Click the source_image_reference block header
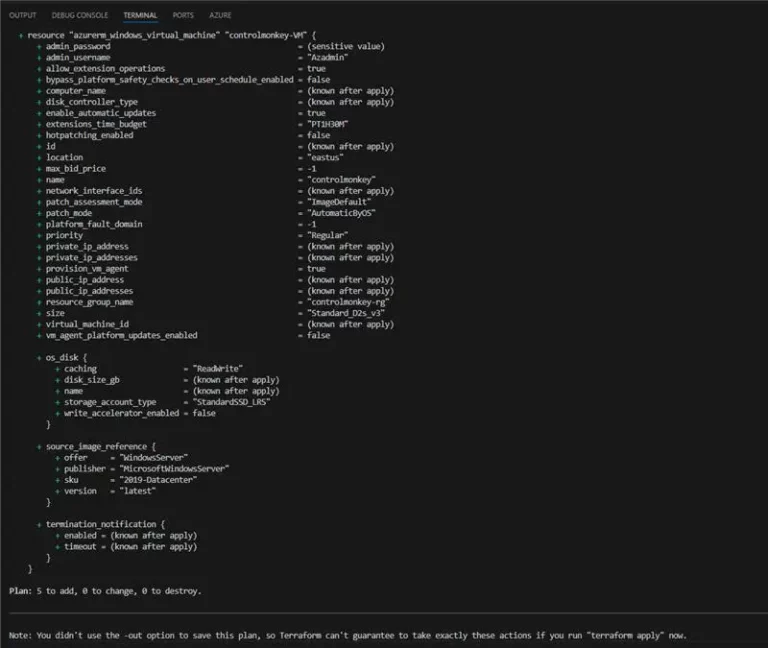The image size is (768, 648). pos(100,446)
